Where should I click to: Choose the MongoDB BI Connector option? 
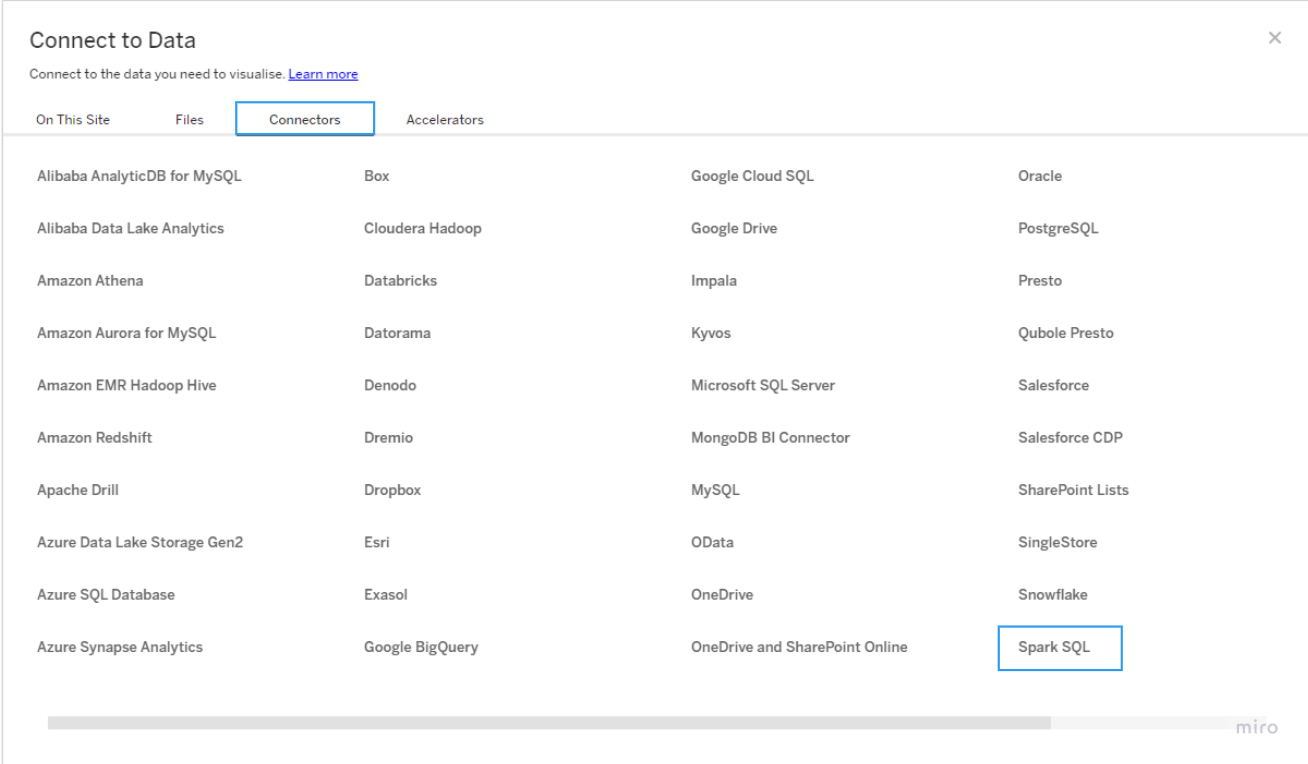pyautogui.click(x=770, y=437)
